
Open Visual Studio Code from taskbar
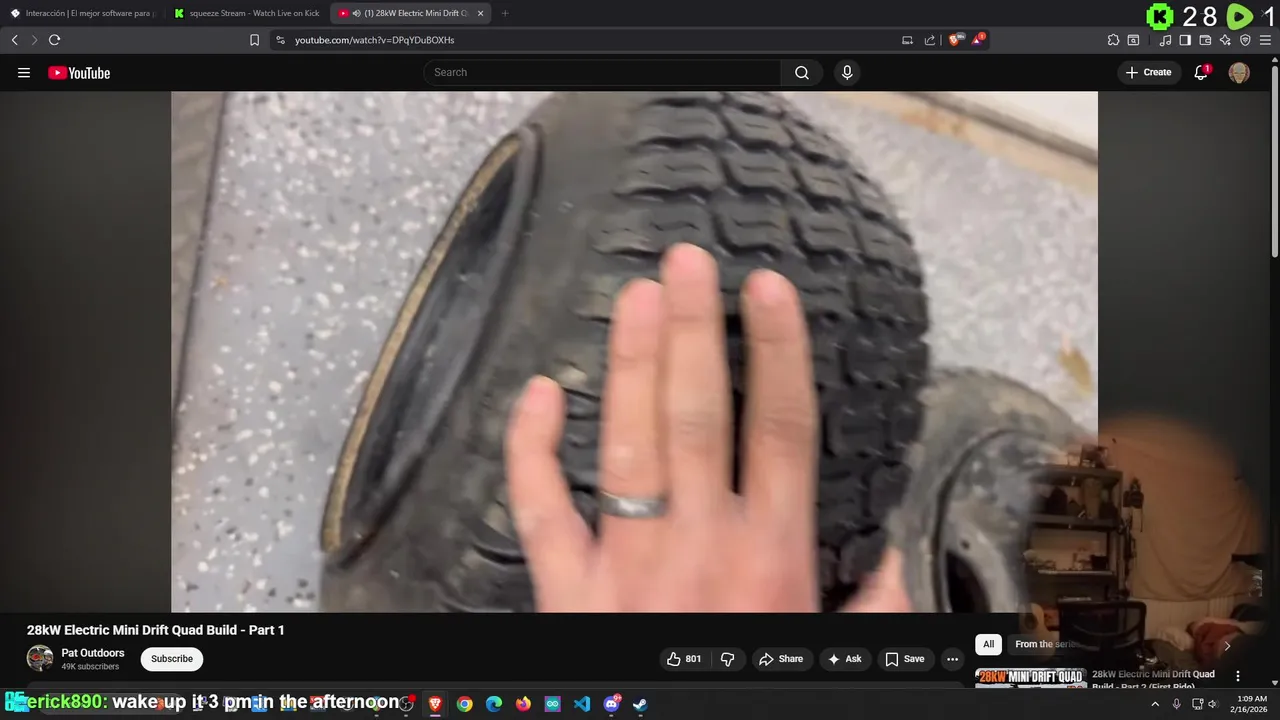(582, 704)
